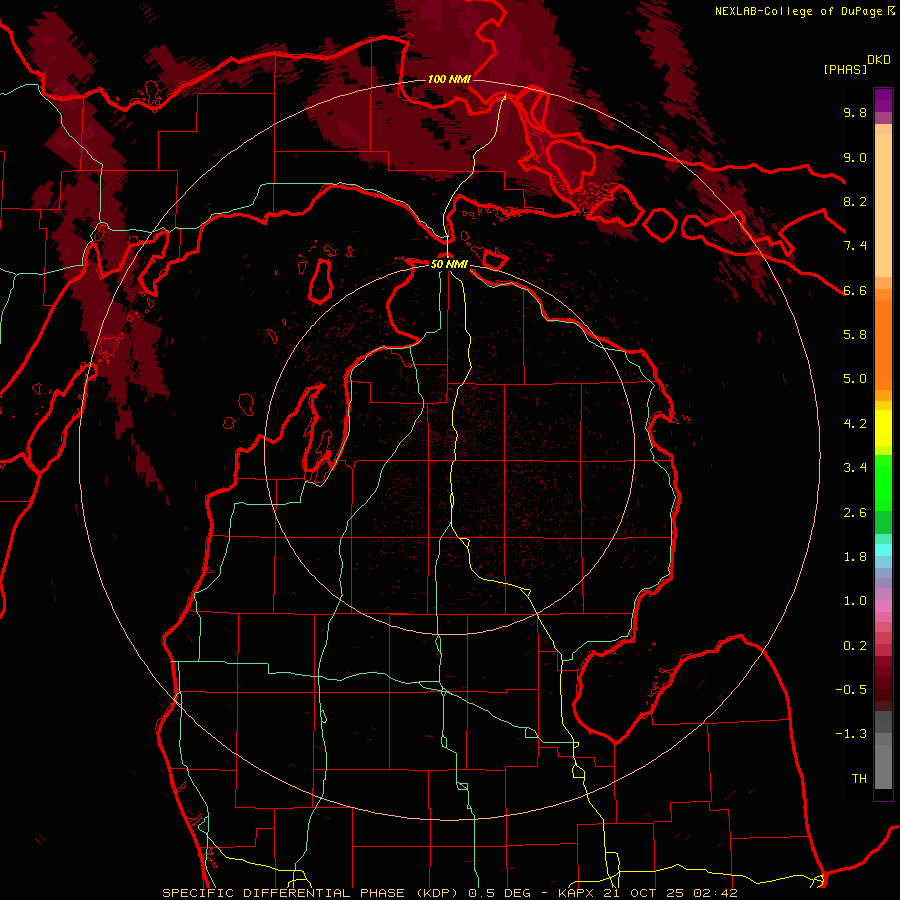Click the 5.0 scale value
The width and height of the screenshot is (900, 900).
tap(855, 379)
